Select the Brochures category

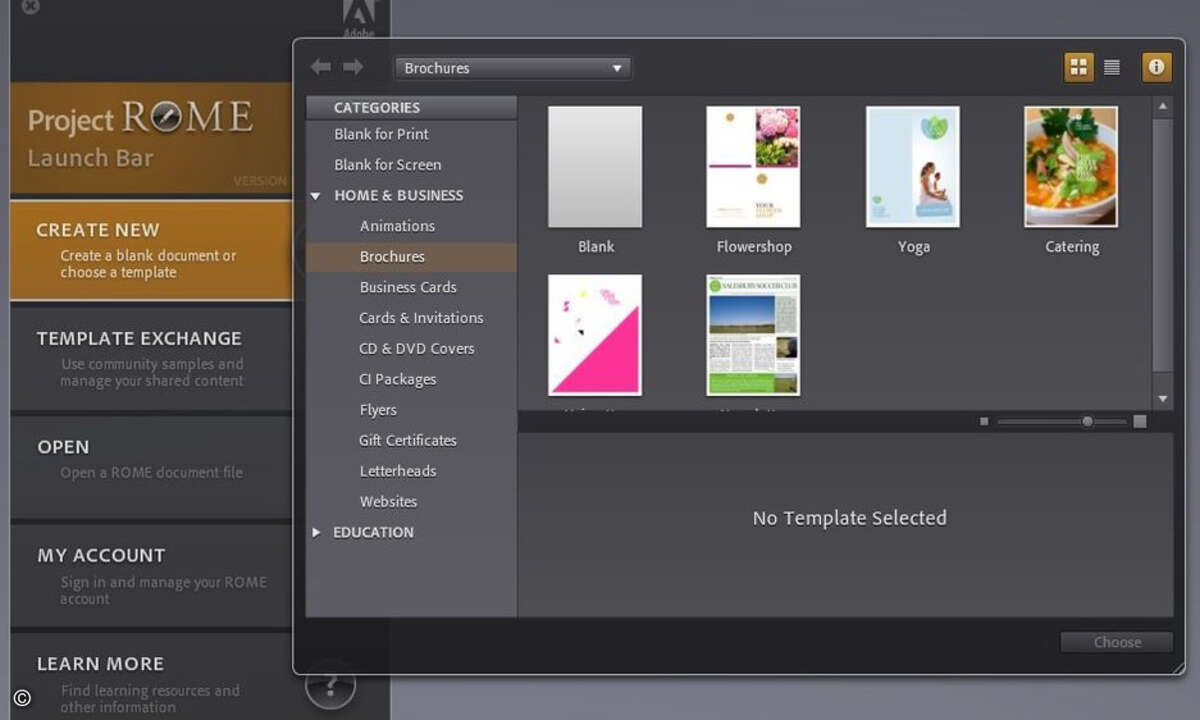tap(411, 257)
